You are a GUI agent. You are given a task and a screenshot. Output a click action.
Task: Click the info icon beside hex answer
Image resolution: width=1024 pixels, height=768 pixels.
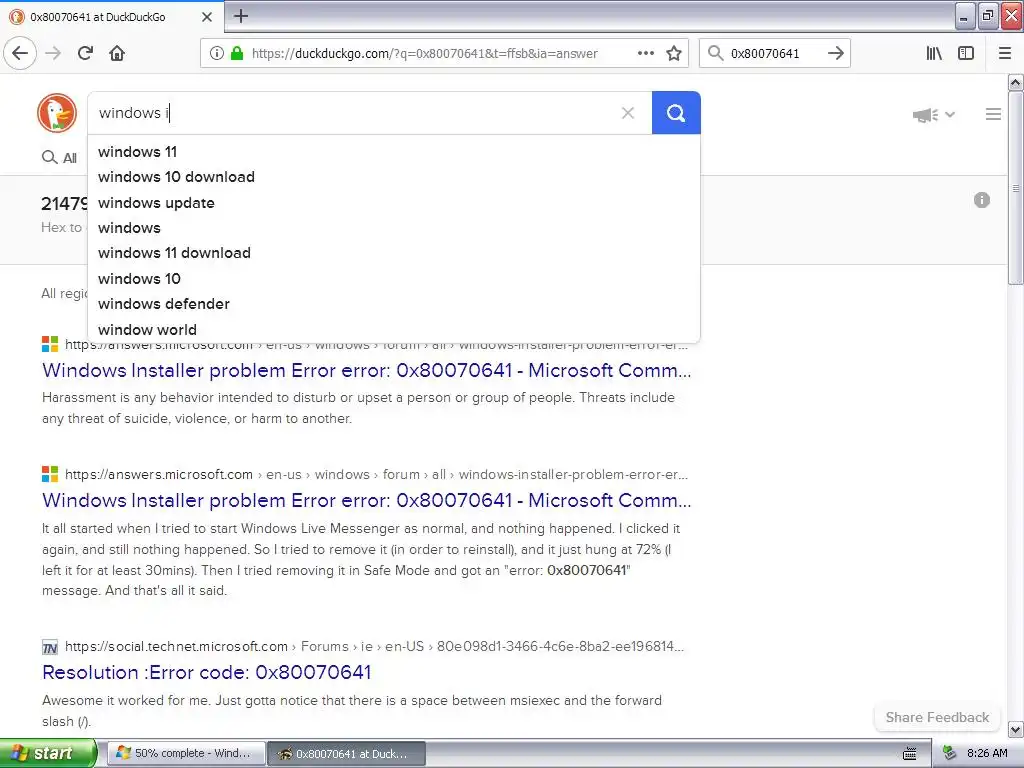[982, 200]
